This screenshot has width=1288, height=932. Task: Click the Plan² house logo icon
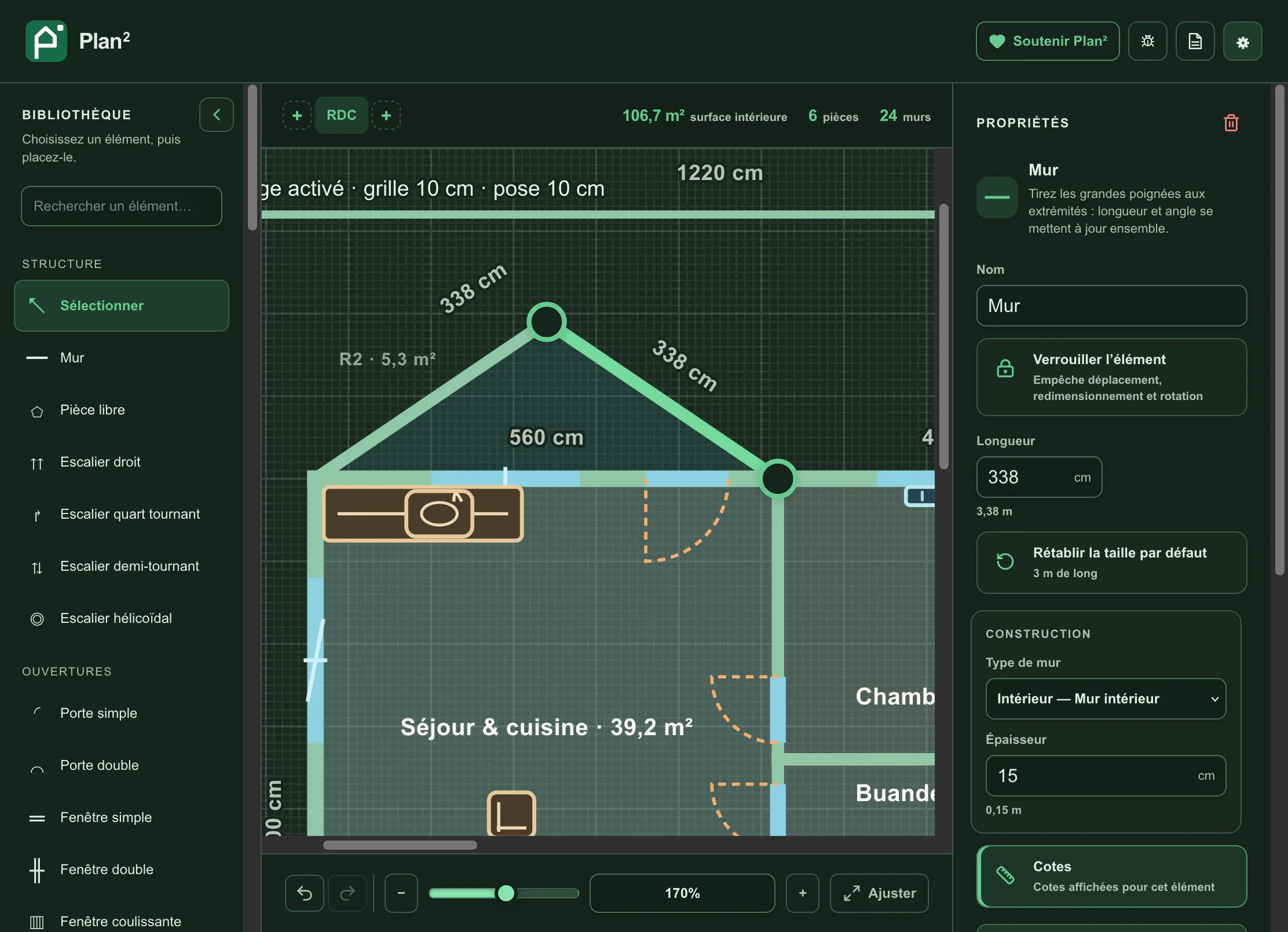46,41
